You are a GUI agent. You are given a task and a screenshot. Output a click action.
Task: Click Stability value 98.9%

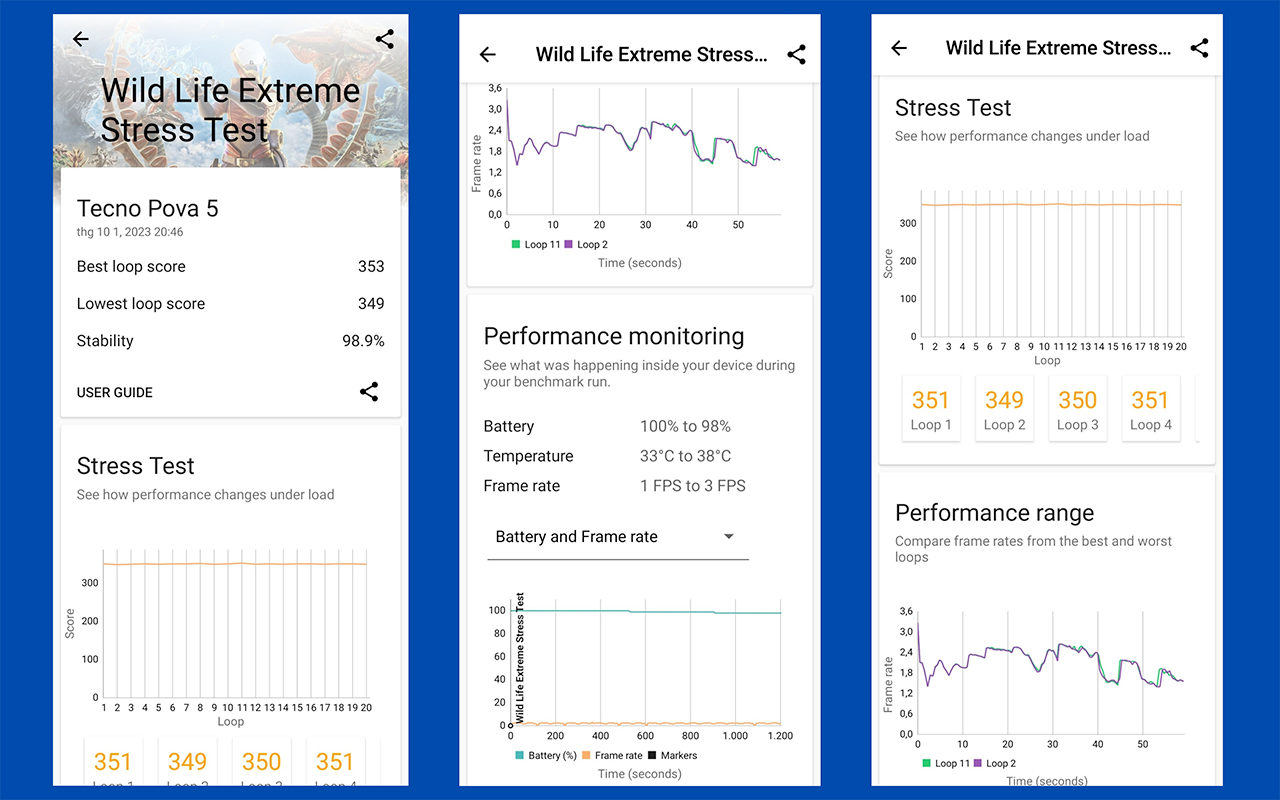click(x=363, y=341)
